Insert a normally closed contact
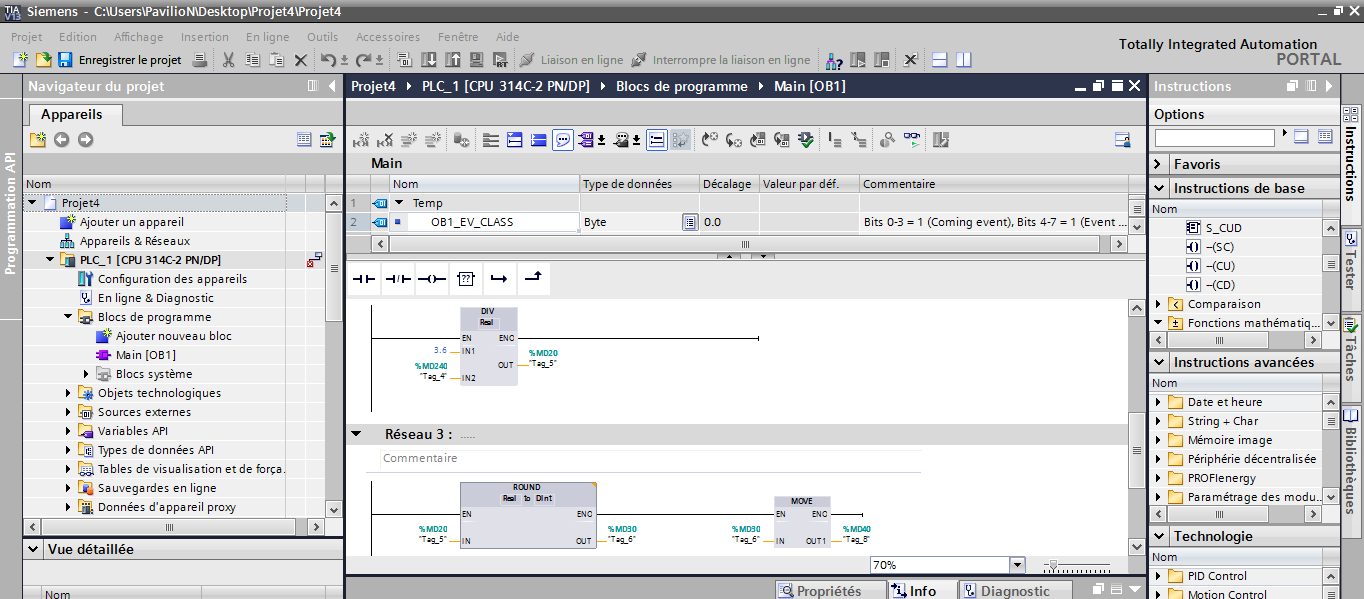1364x599 pixels. tap(398, 279)
